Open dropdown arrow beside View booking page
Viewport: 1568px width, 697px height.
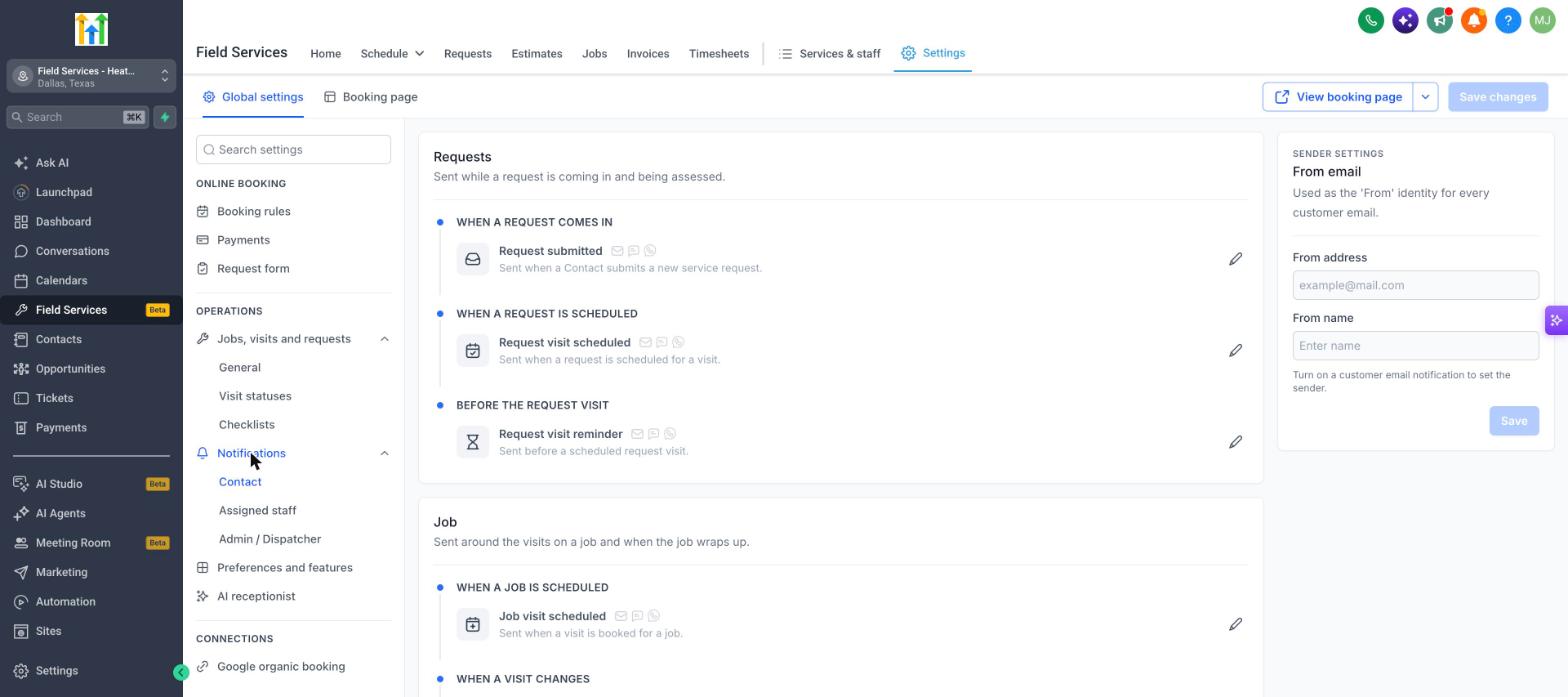click(x=1425, y=97)
